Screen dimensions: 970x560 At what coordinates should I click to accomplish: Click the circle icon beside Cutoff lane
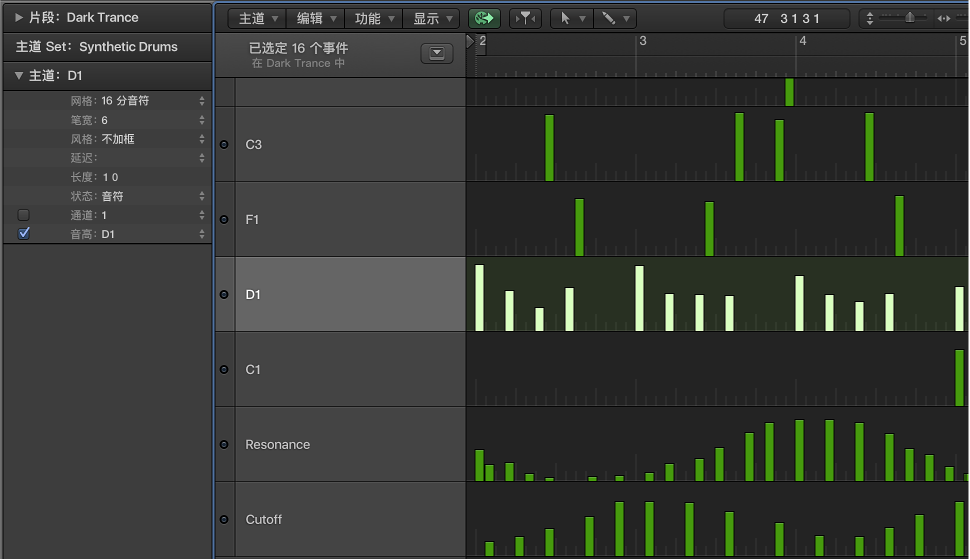coord(224,519)
